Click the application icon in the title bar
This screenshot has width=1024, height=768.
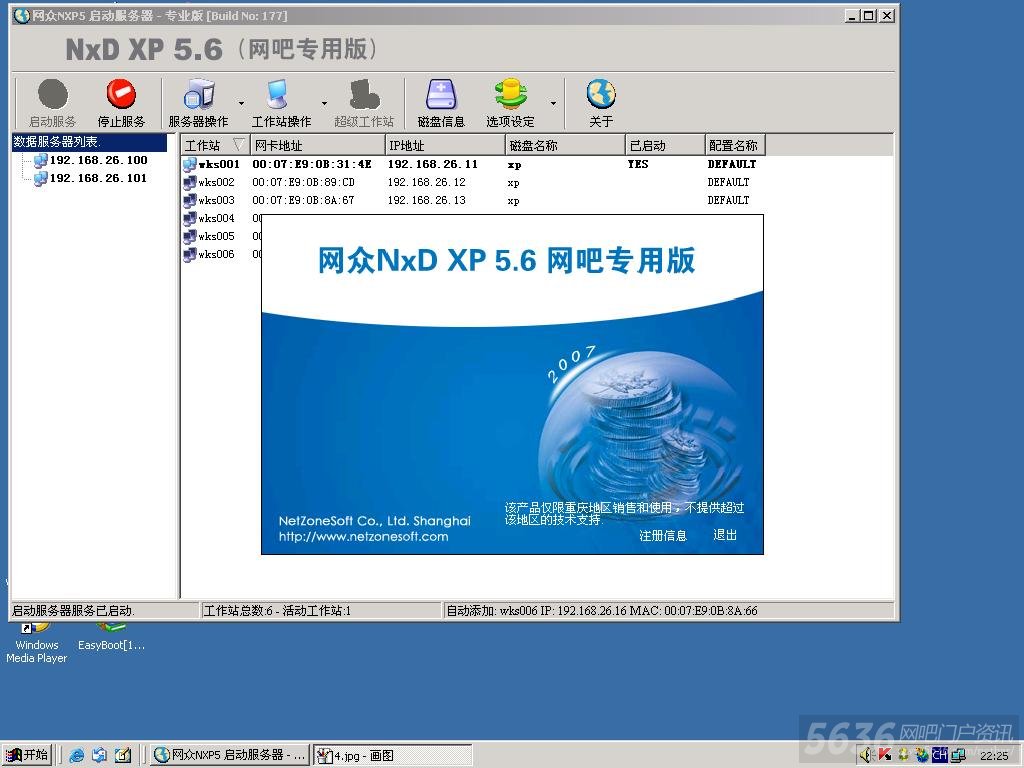(x=22, y=16)
